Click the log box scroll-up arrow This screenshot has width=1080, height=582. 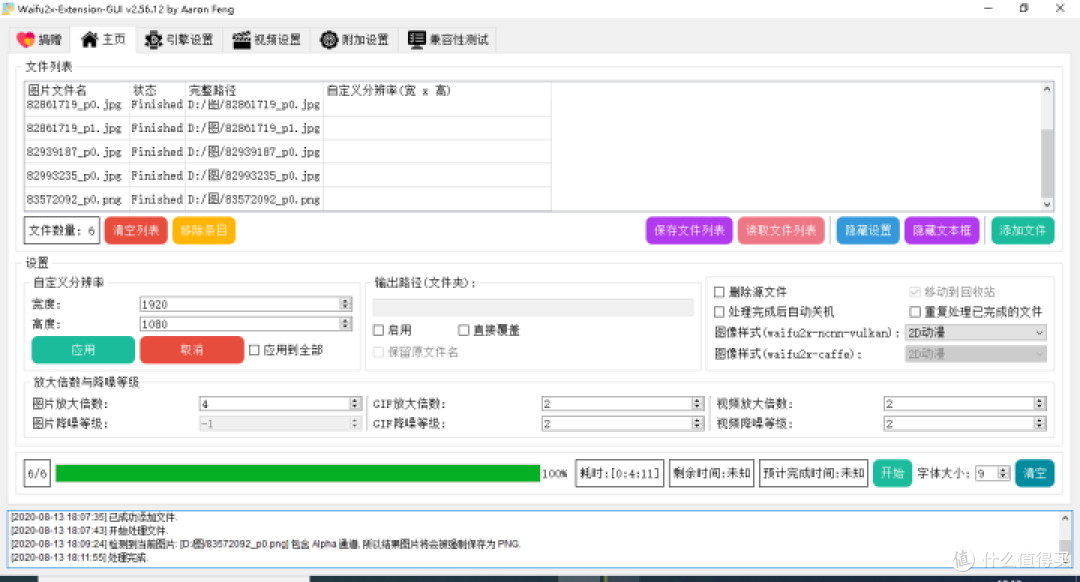(1065, 518)
